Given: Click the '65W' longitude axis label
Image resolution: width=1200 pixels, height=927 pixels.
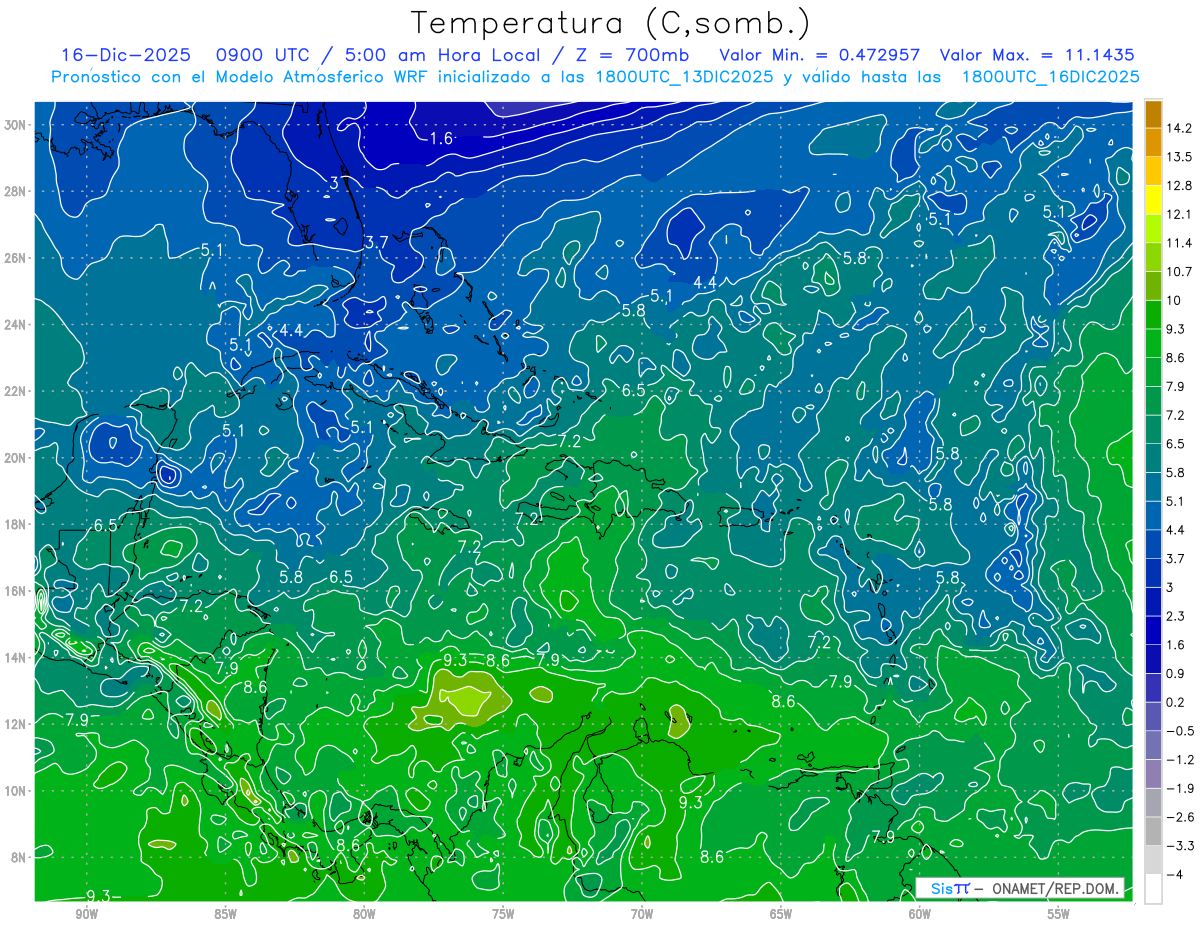Looking at the screenshot, I should 781,914.
